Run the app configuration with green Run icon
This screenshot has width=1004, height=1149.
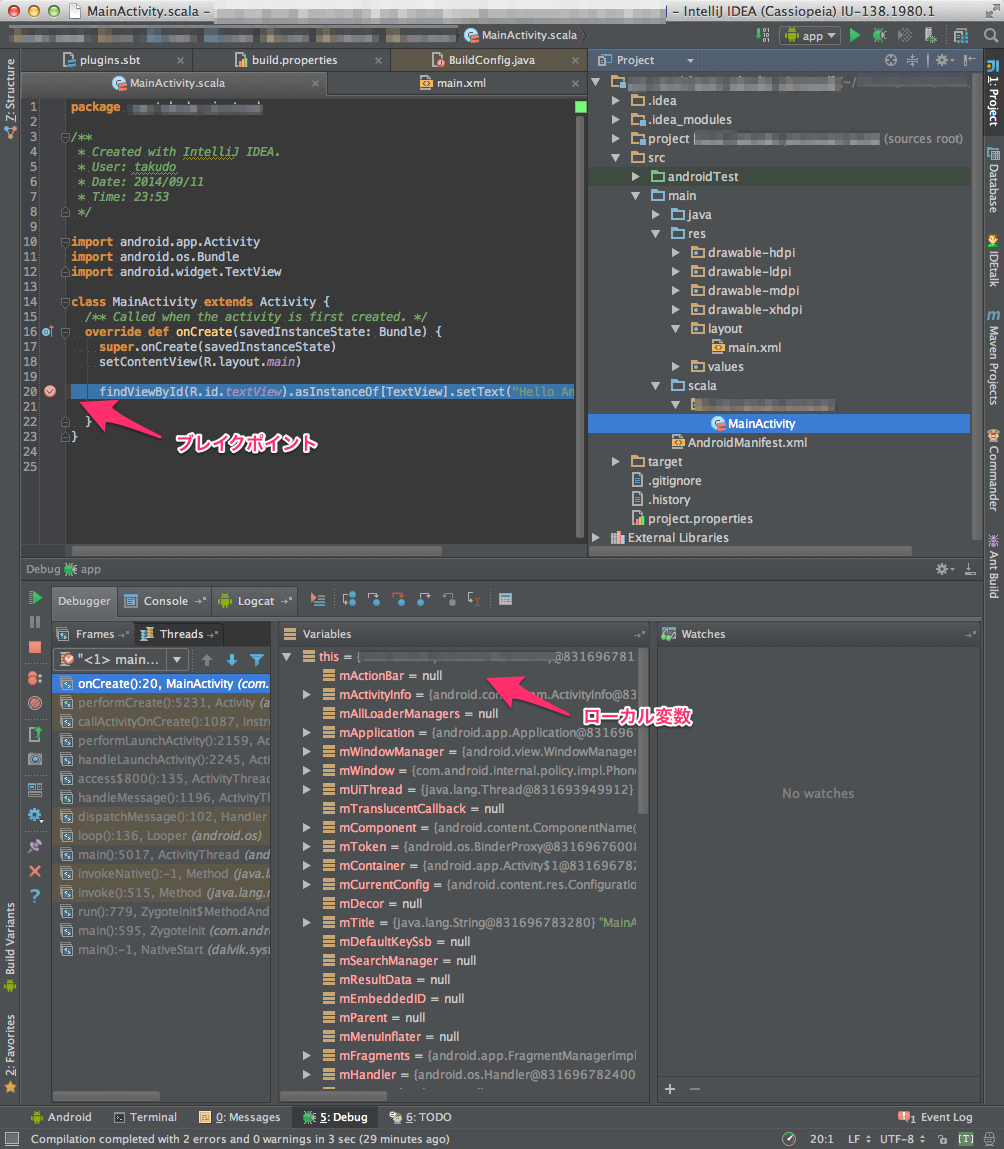click(x=855, y=35)
